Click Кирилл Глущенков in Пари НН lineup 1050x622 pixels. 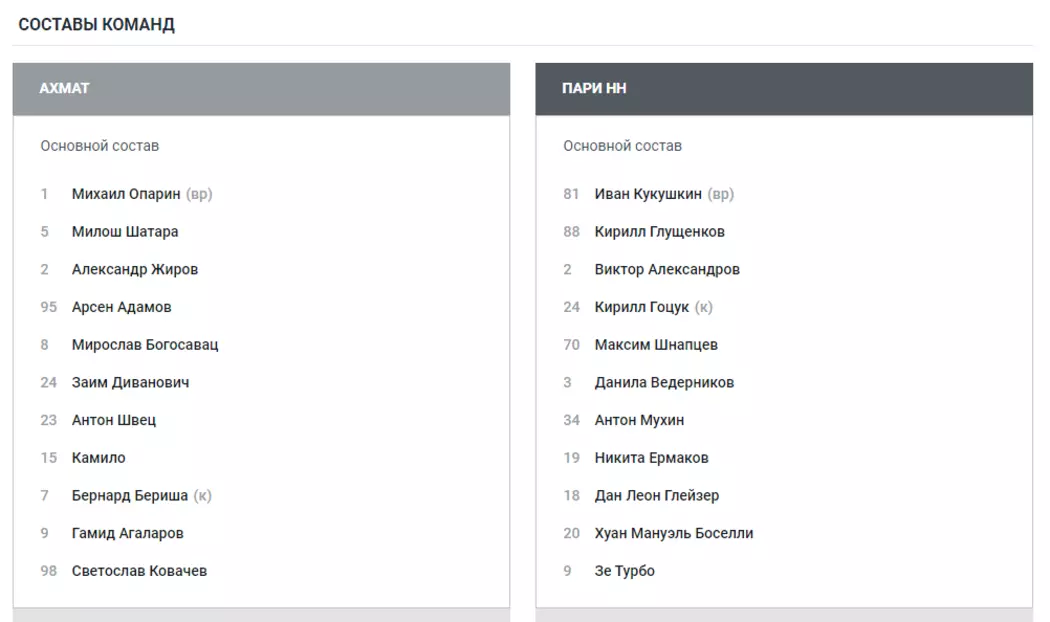coord(660,232)
